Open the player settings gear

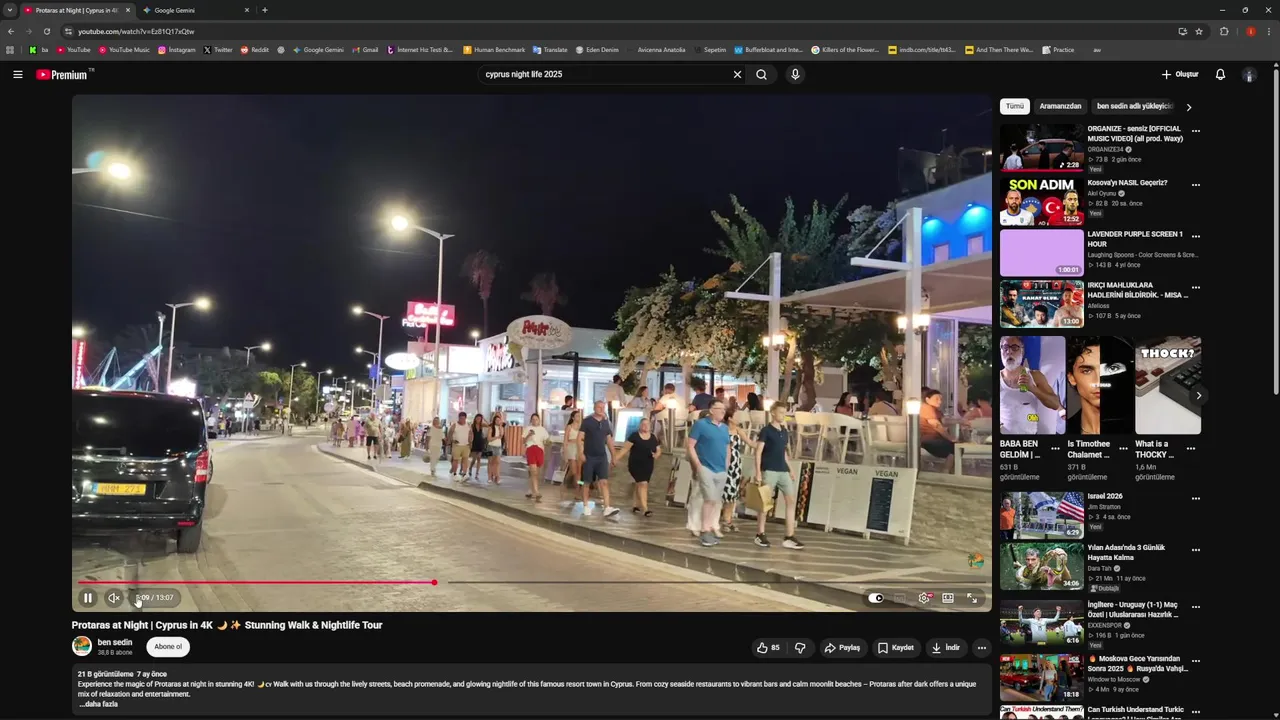(x=924, y=598)
